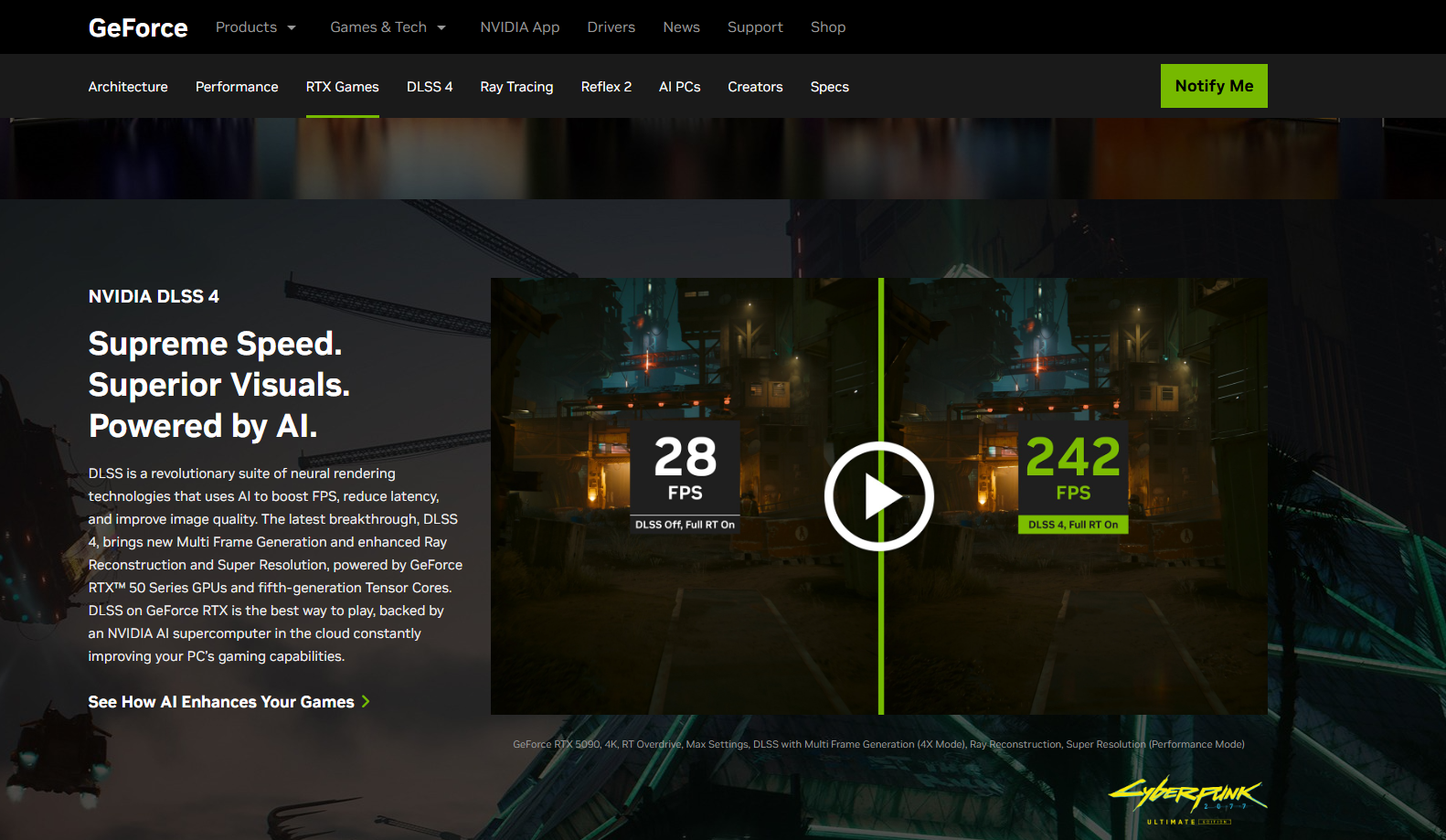
Task: Click the 28 FPS DLSS Off label
Action: coord(686,477)
